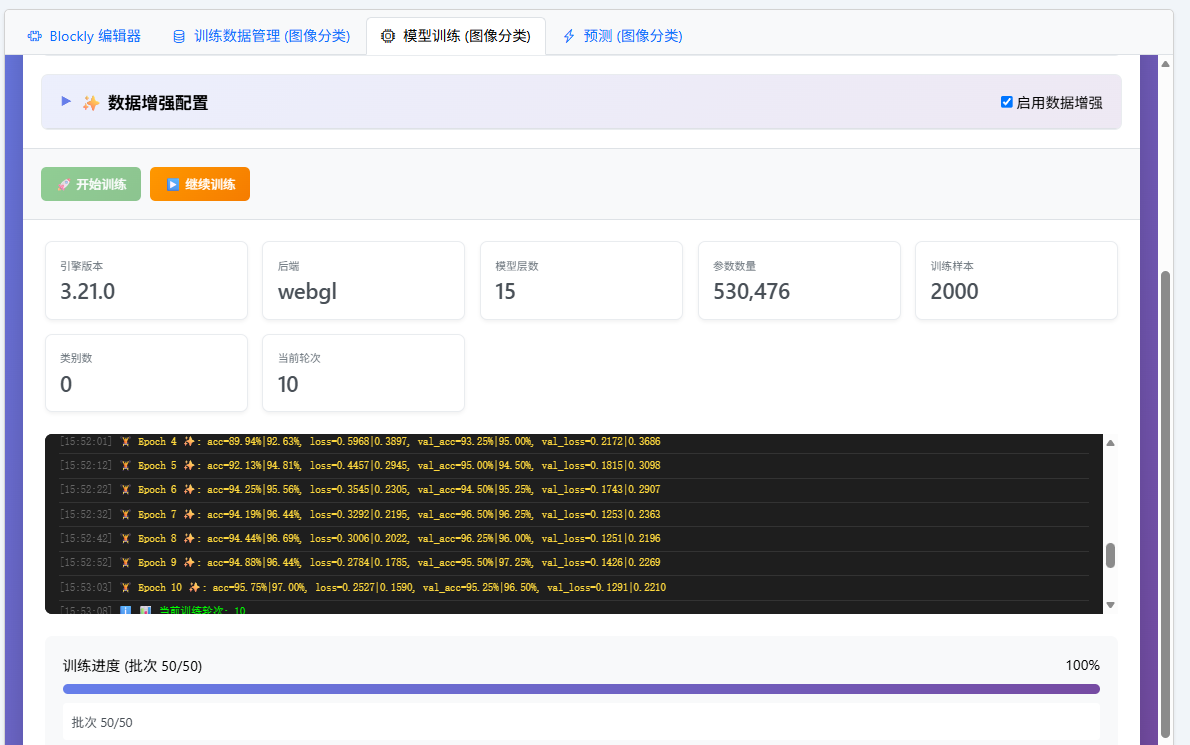This screenshot has height=745, width=1190.
Task: Click the sparkle icon beside 数据增强配置
Action: coord(91,103)
